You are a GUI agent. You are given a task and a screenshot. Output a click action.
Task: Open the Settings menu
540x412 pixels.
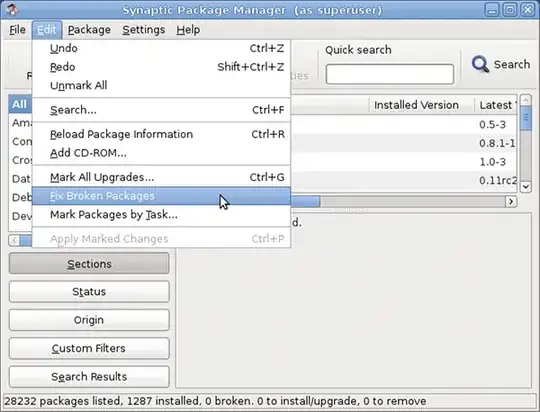coord(144,30)
